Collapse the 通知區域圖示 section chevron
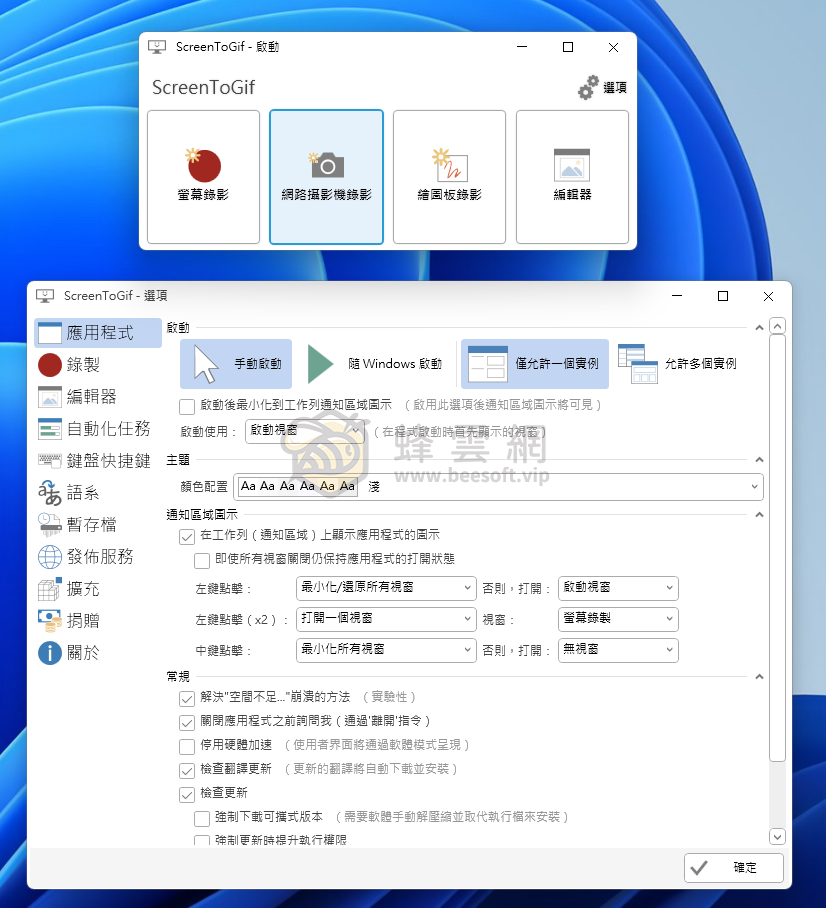Viewport: 826px width, 908px height. [759, 515]
